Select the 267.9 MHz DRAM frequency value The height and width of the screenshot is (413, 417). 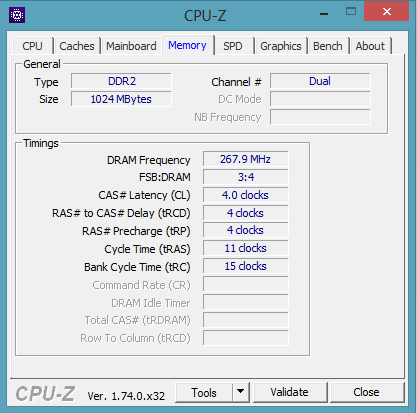pyautogui.click(x=246, y=159)
